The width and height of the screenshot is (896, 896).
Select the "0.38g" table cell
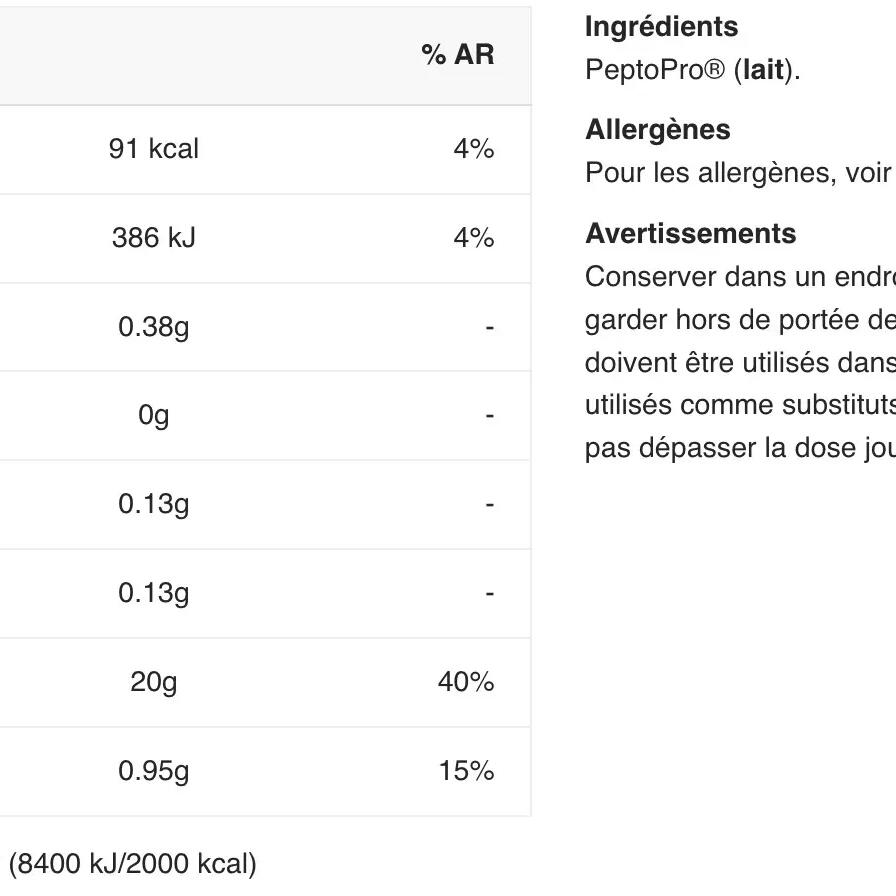coord(154,327)
